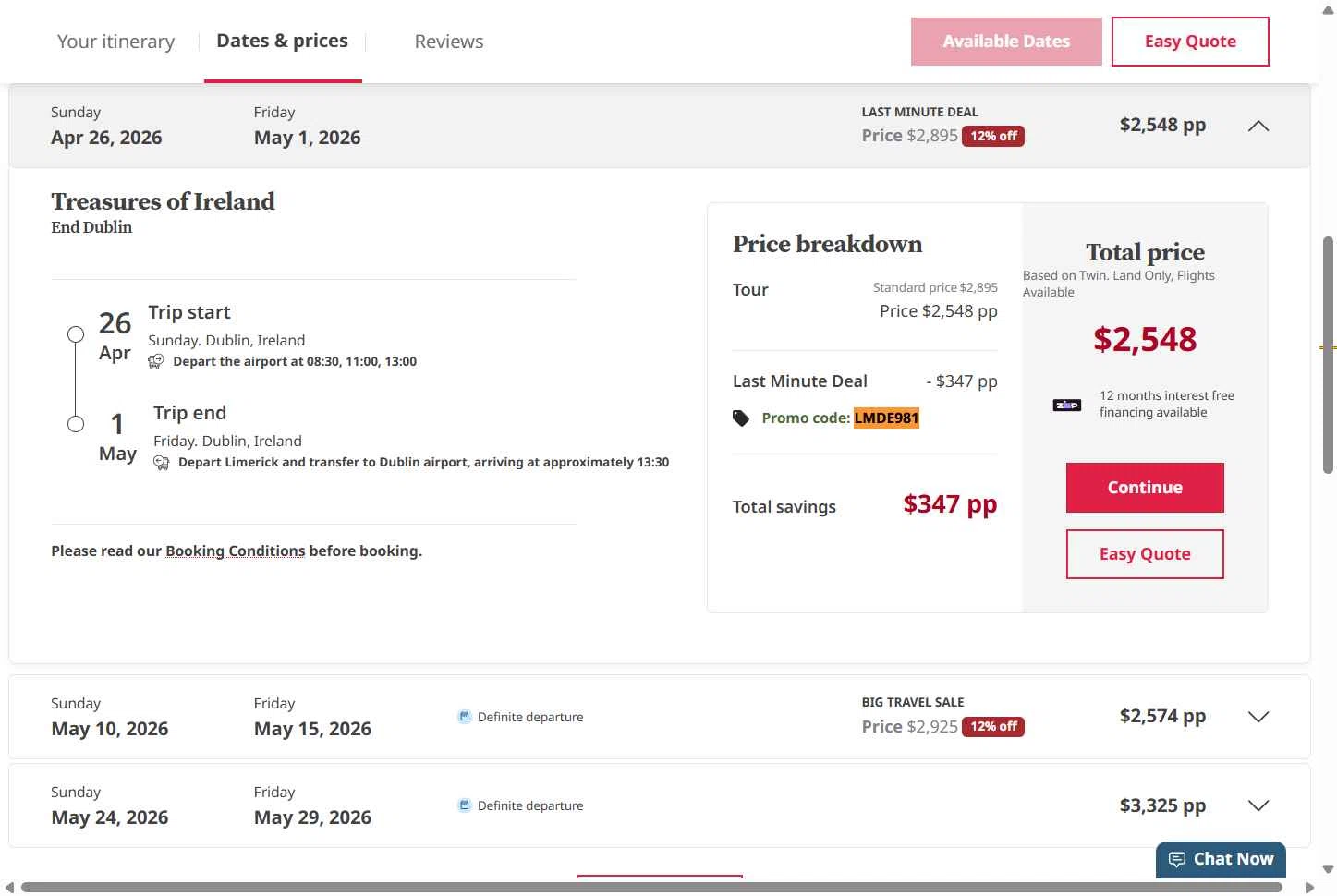Viewport: 1337px width, 896px height.
Task: Click the scroll left arrow
Action: (9, 887)
